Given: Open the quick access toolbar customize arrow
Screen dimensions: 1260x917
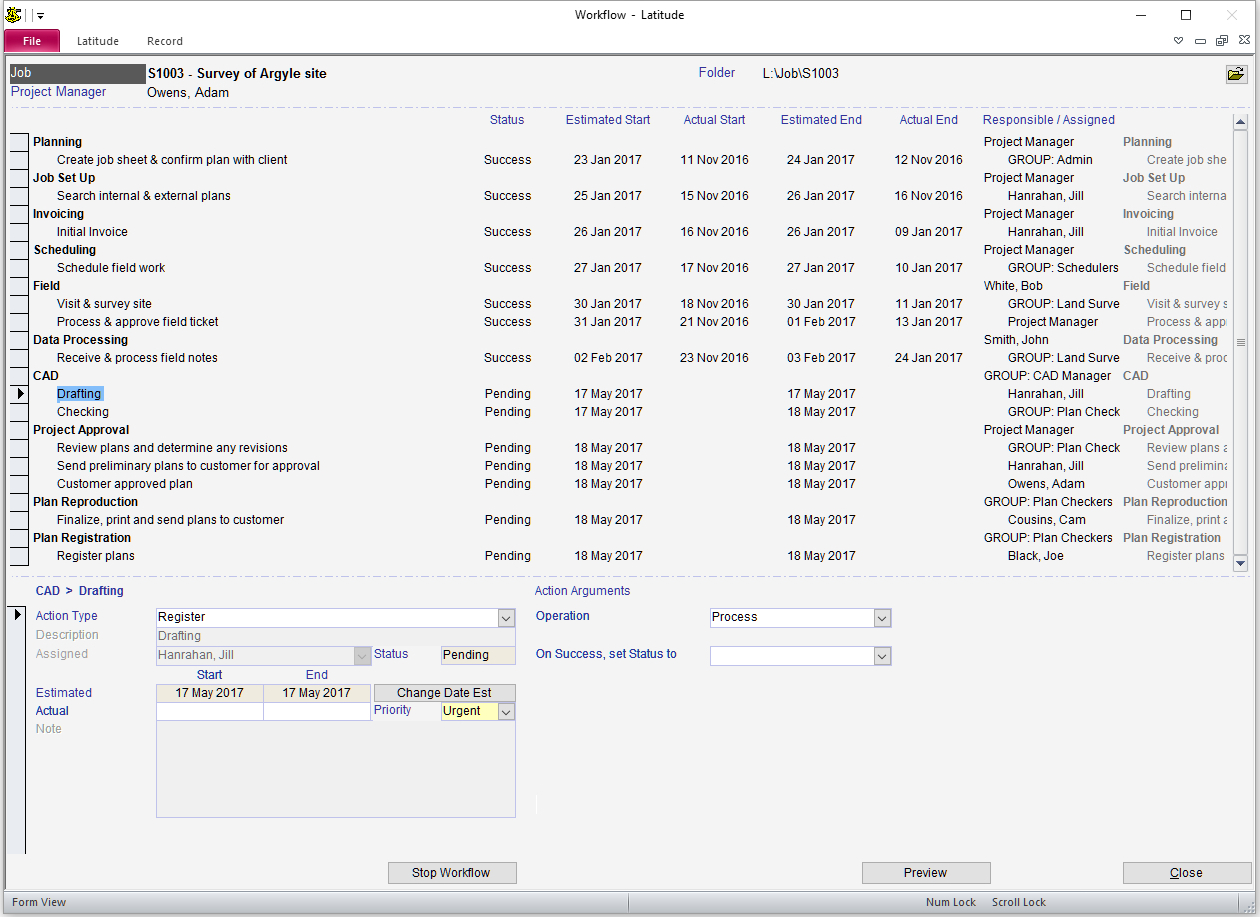Looking at the screenshot, I should [x=40, y=16].
